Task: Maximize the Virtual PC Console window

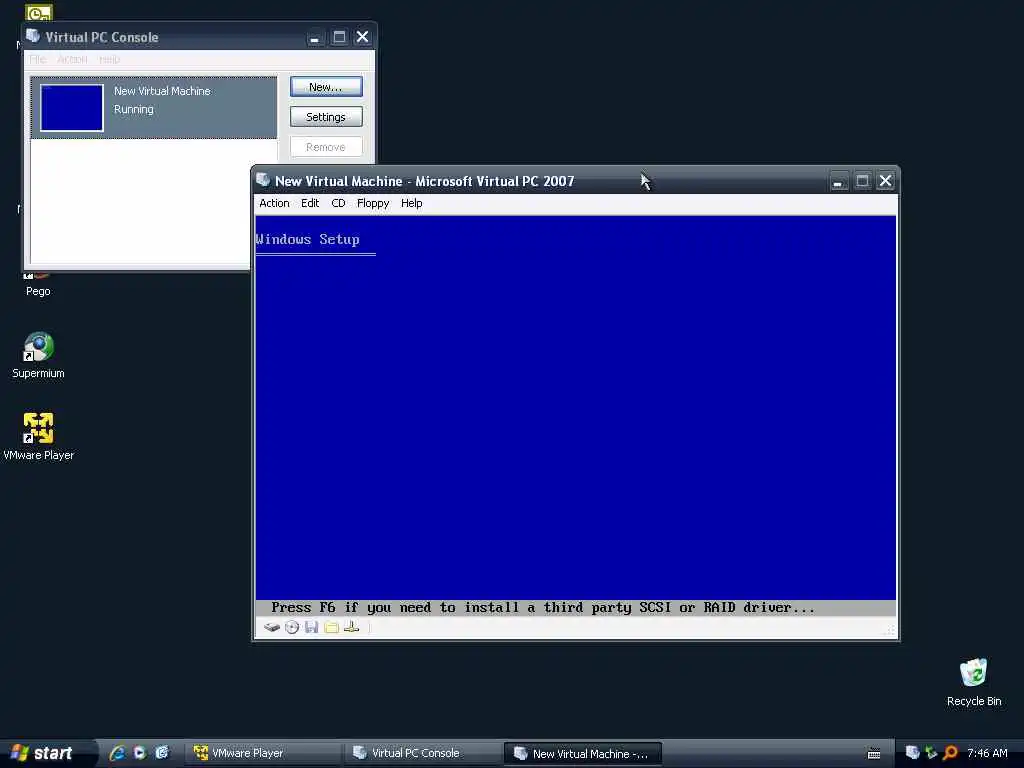Action: 339,37
